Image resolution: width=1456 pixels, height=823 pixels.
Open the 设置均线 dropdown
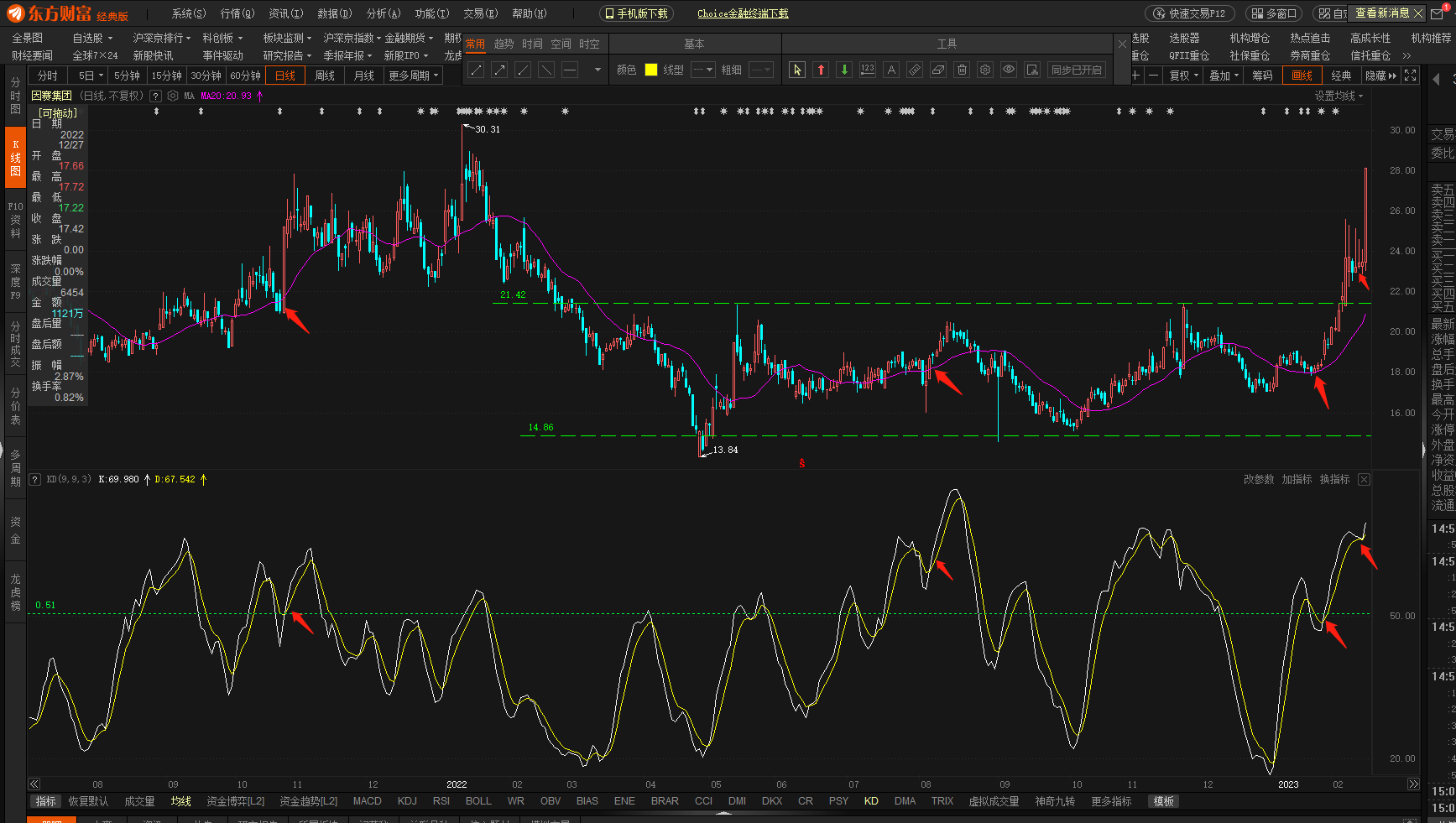tap(1339, 96)
